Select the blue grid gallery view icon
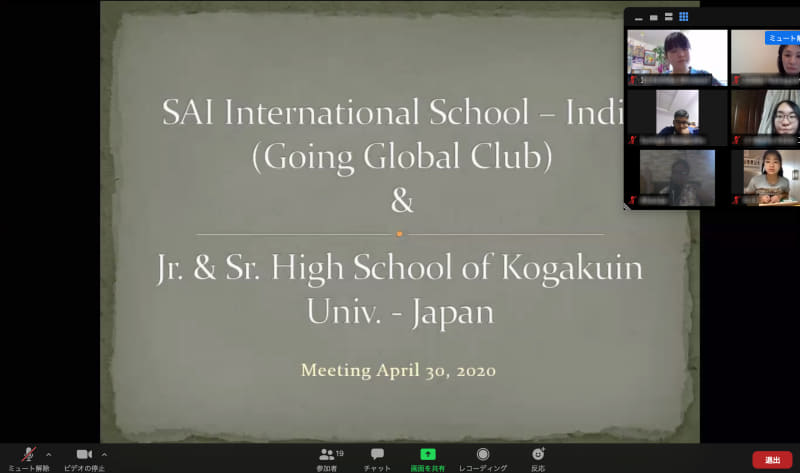This screenshot has width=800, height=473. pyautogui.click(x=684, y=17)
